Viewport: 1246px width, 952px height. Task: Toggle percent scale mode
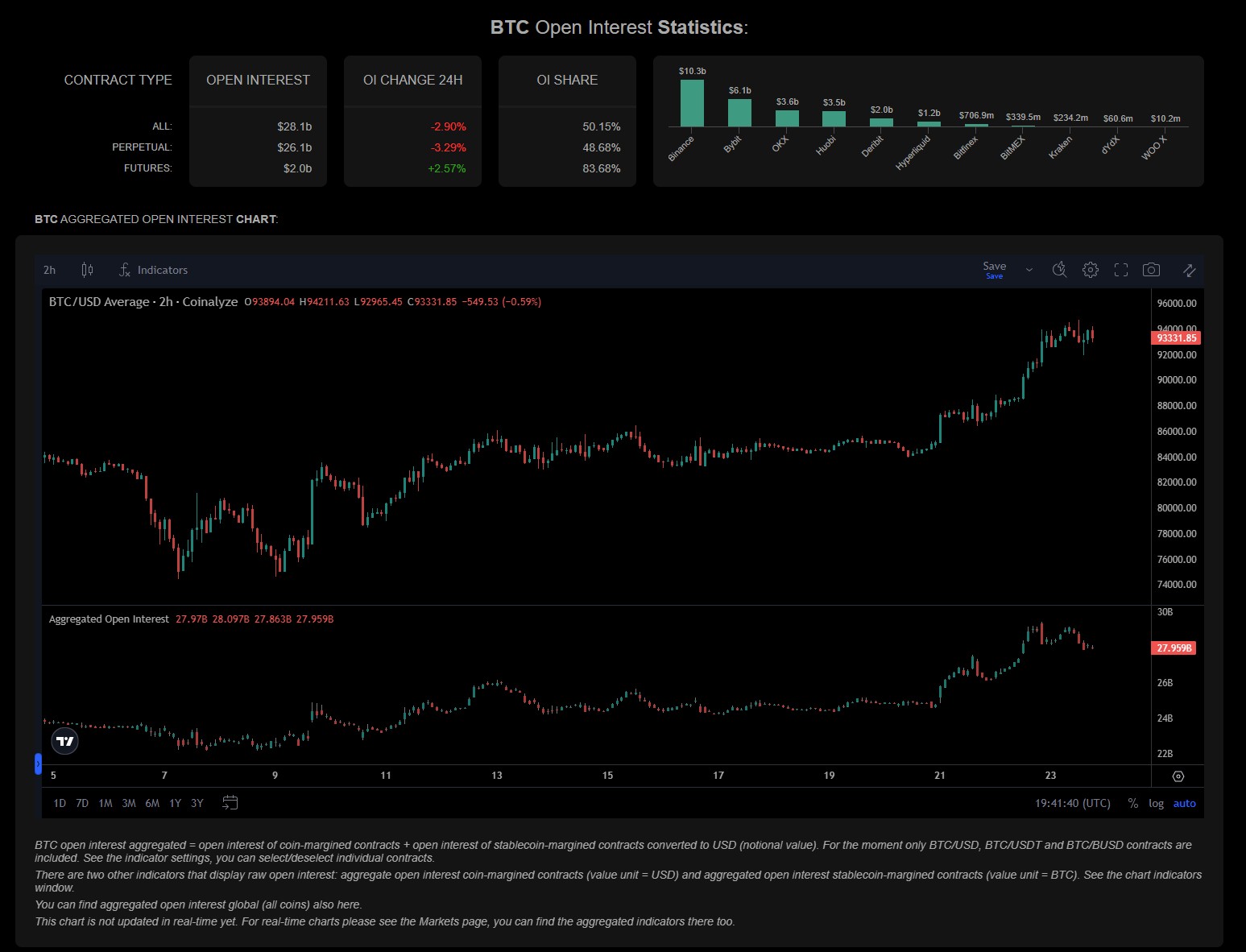(x=1132, y=803)
